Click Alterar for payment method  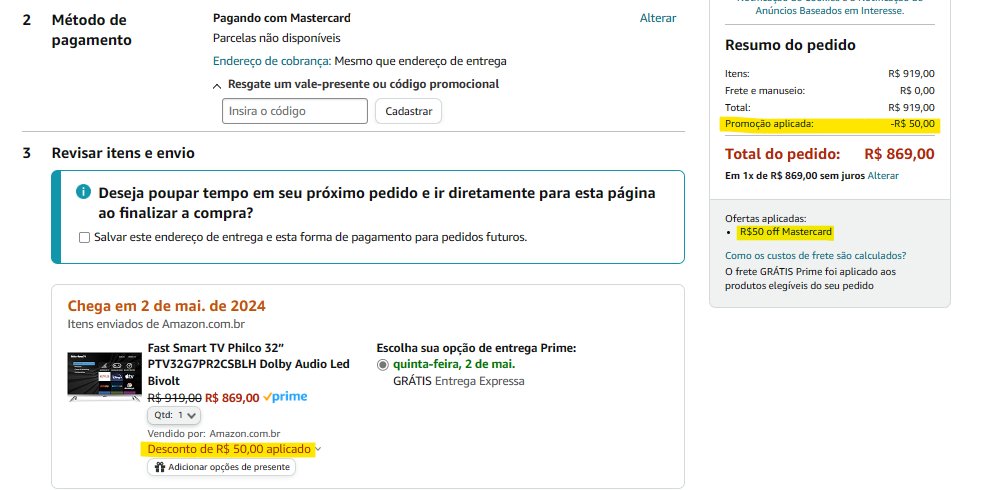[658, 18]
